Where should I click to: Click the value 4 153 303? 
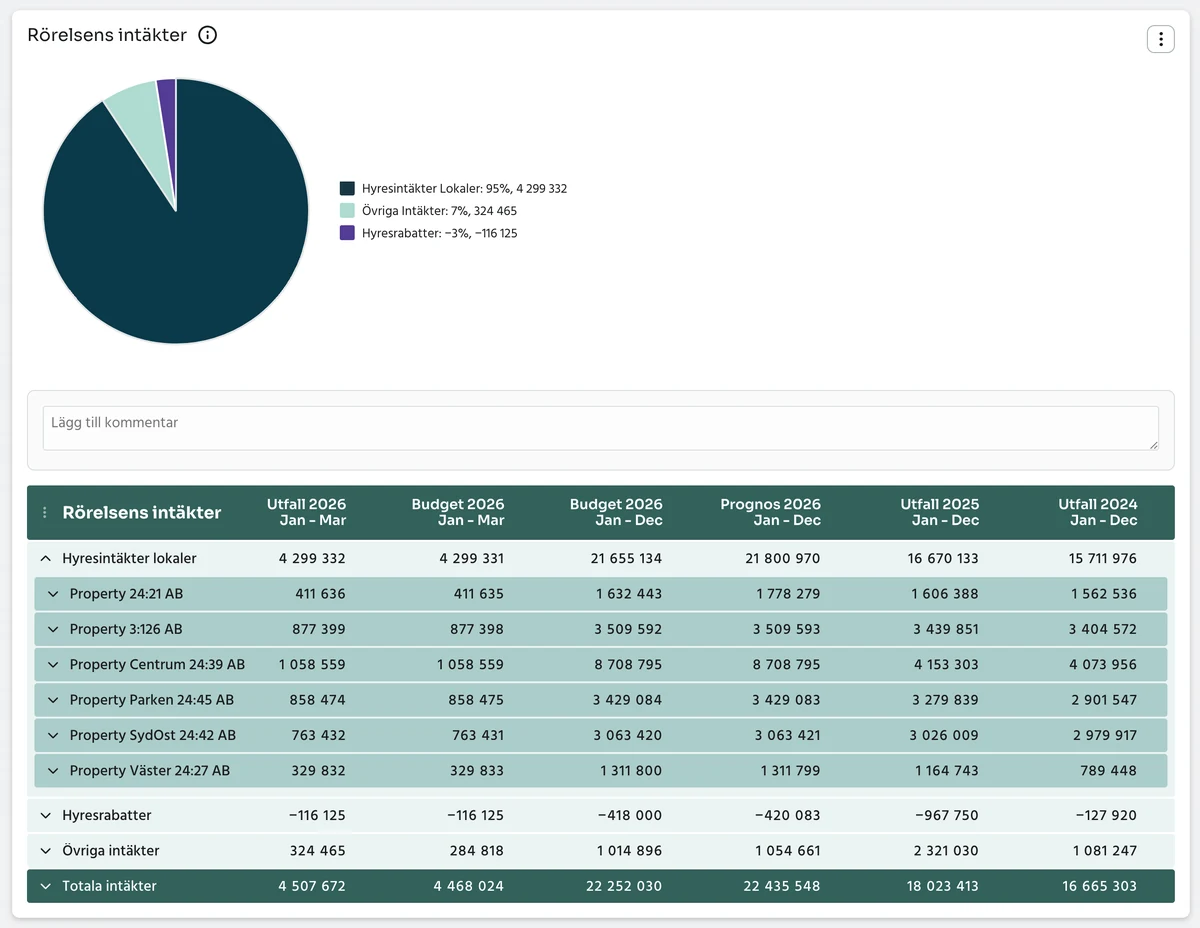pyautogui.click(x=945, y=664)
